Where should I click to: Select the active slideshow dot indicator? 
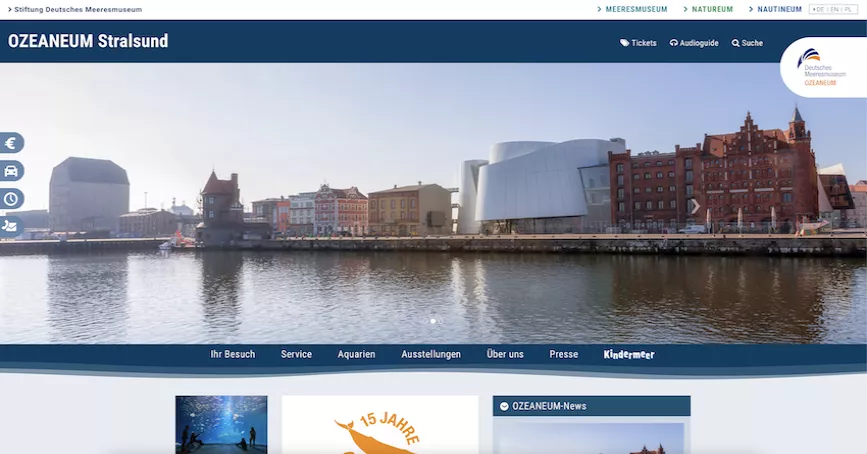[433, 321]
